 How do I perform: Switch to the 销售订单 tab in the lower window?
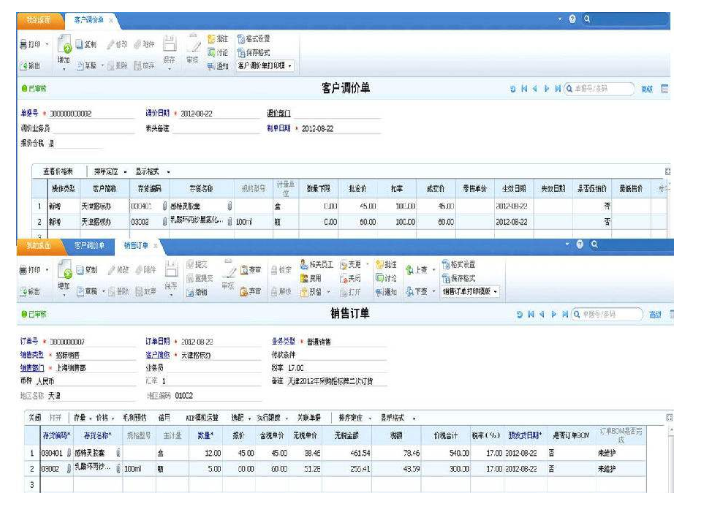coord(136,245)
